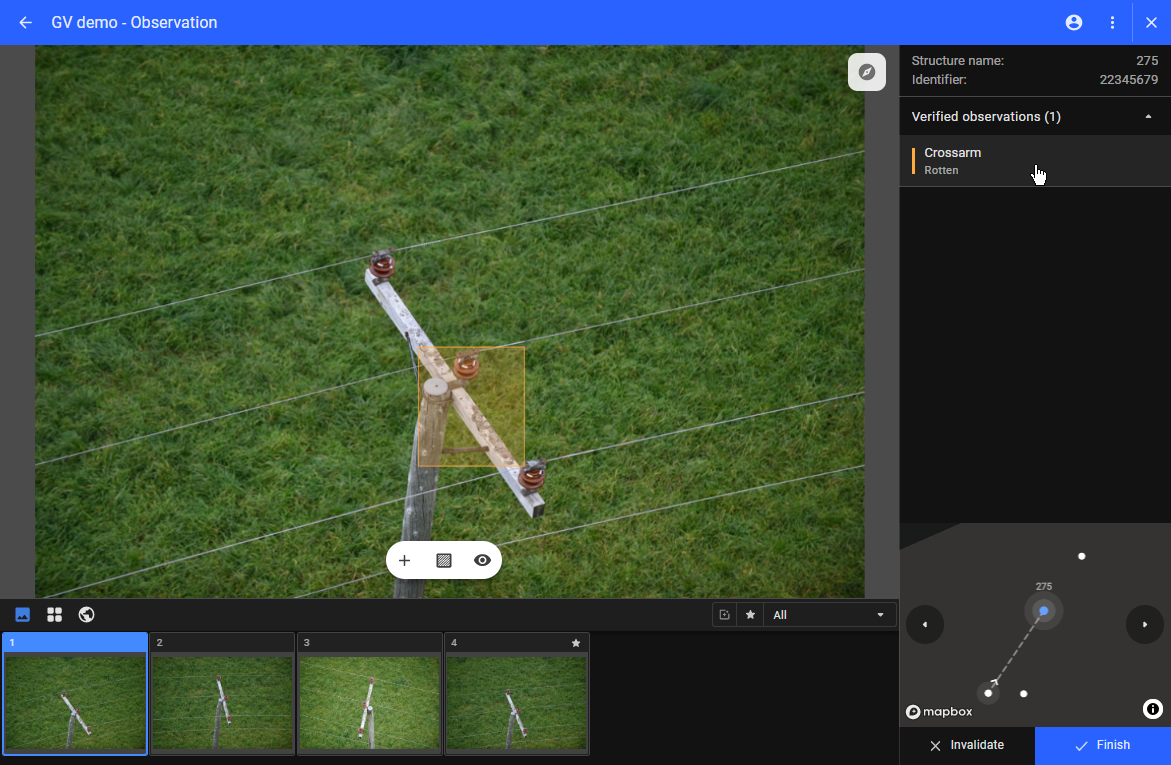Click the back arrow in the header
Image resolution: width=1171 pixels, height=765 pixels.
point(26,22)
